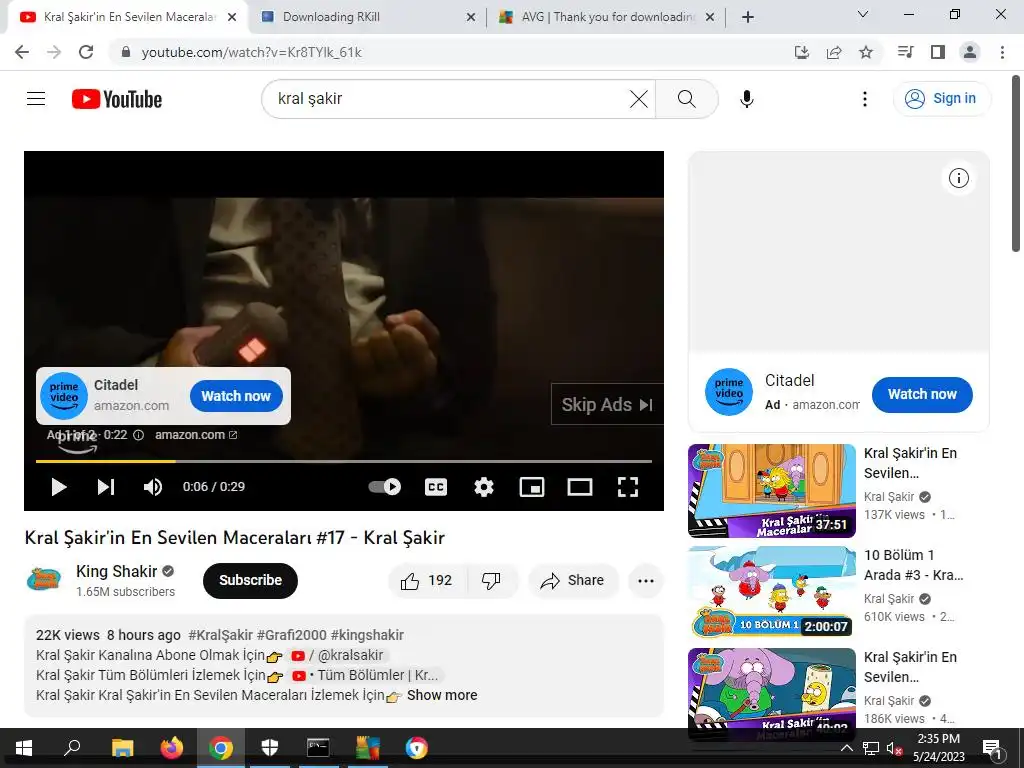Click Watch now in the sidebar Citadel ad
This screenshot has width=1024, height=768.
(x=922, y=394)
